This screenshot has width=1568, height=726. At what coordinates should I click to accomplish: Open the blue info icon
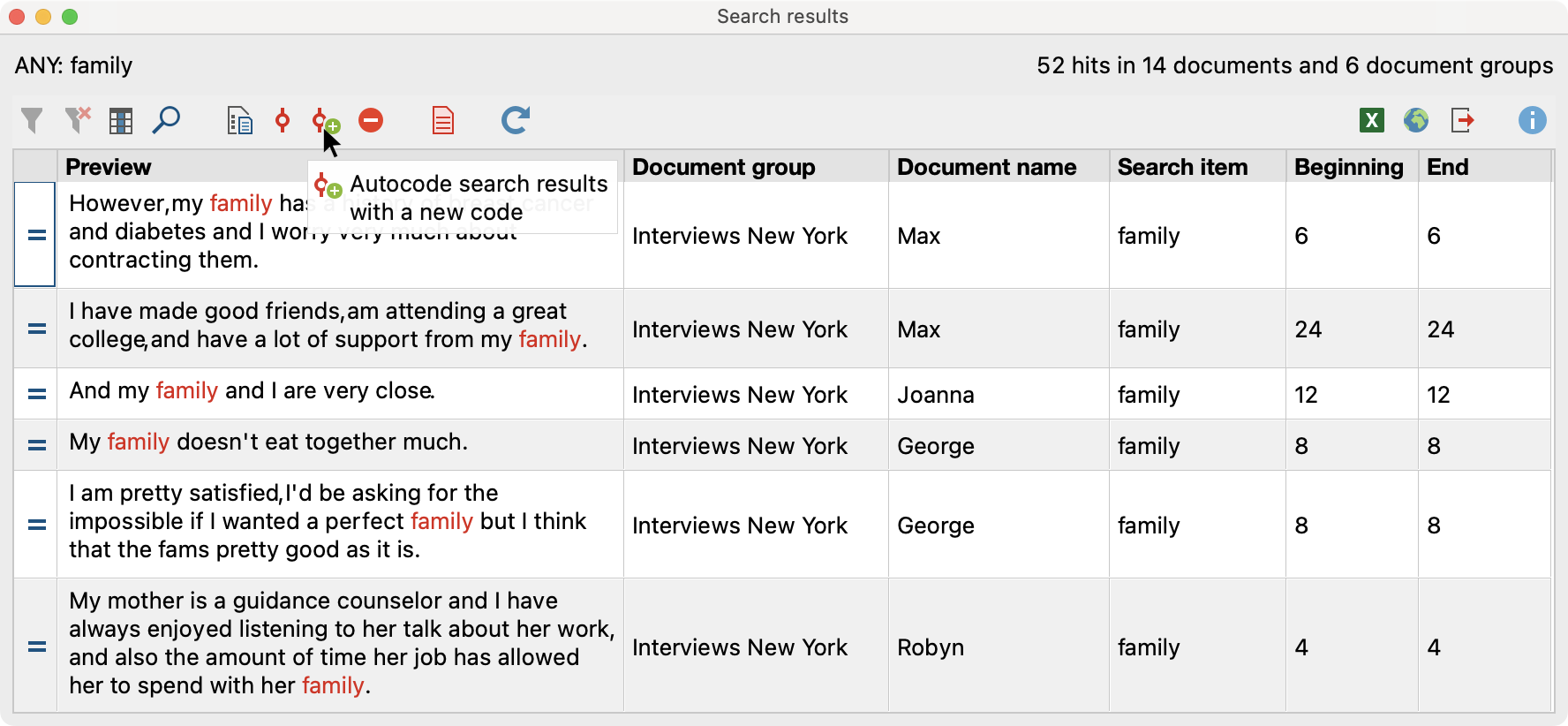point(1533,120)
